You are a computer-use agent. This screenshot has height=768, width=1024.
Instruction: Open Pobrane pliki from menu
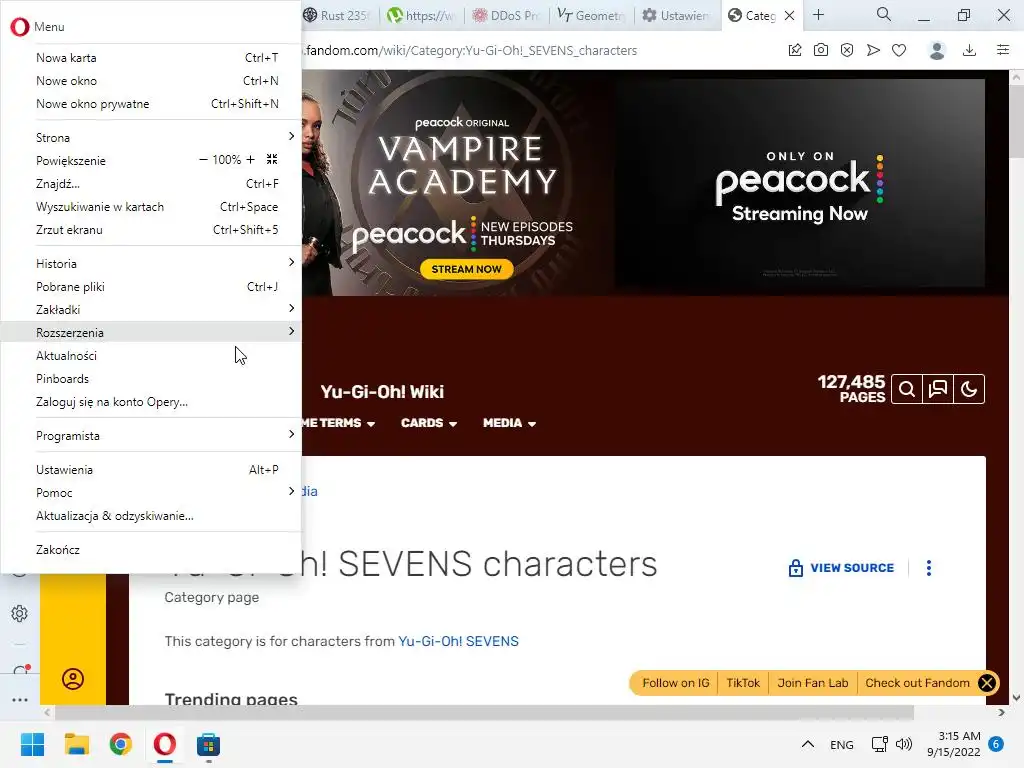(x=151, y=287)
